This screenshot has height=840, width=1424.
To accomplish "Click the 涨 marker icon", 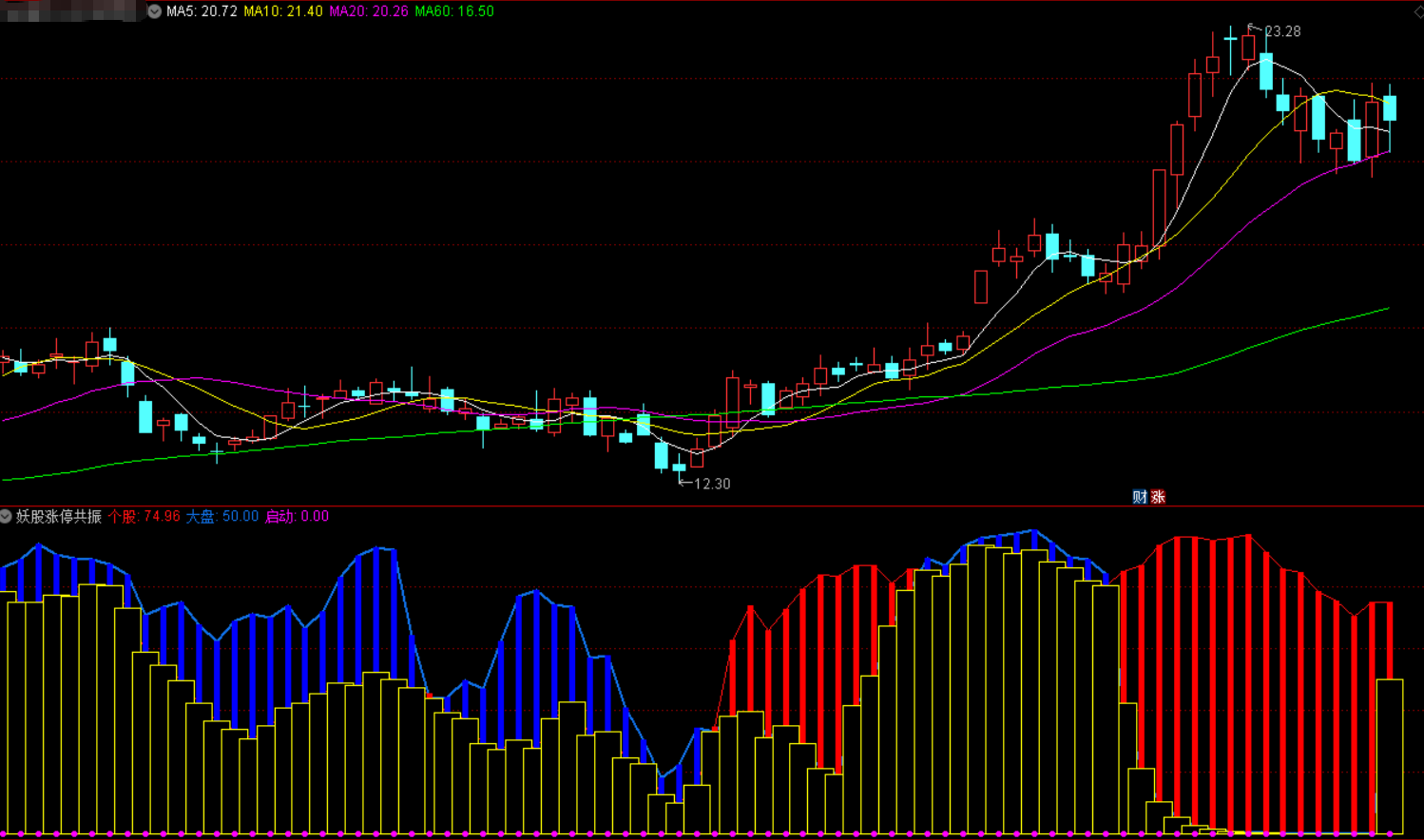I will [1158, 497].
